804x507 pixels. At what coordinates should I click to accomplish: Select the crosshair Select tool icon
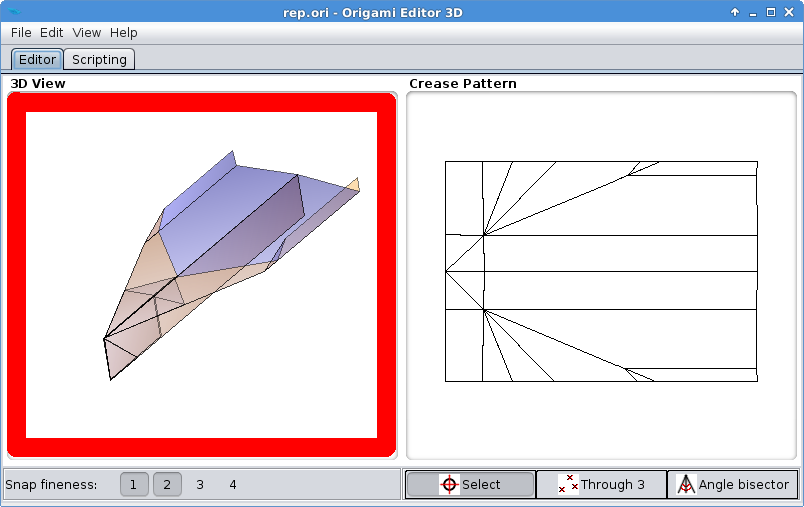pos(449,484)
